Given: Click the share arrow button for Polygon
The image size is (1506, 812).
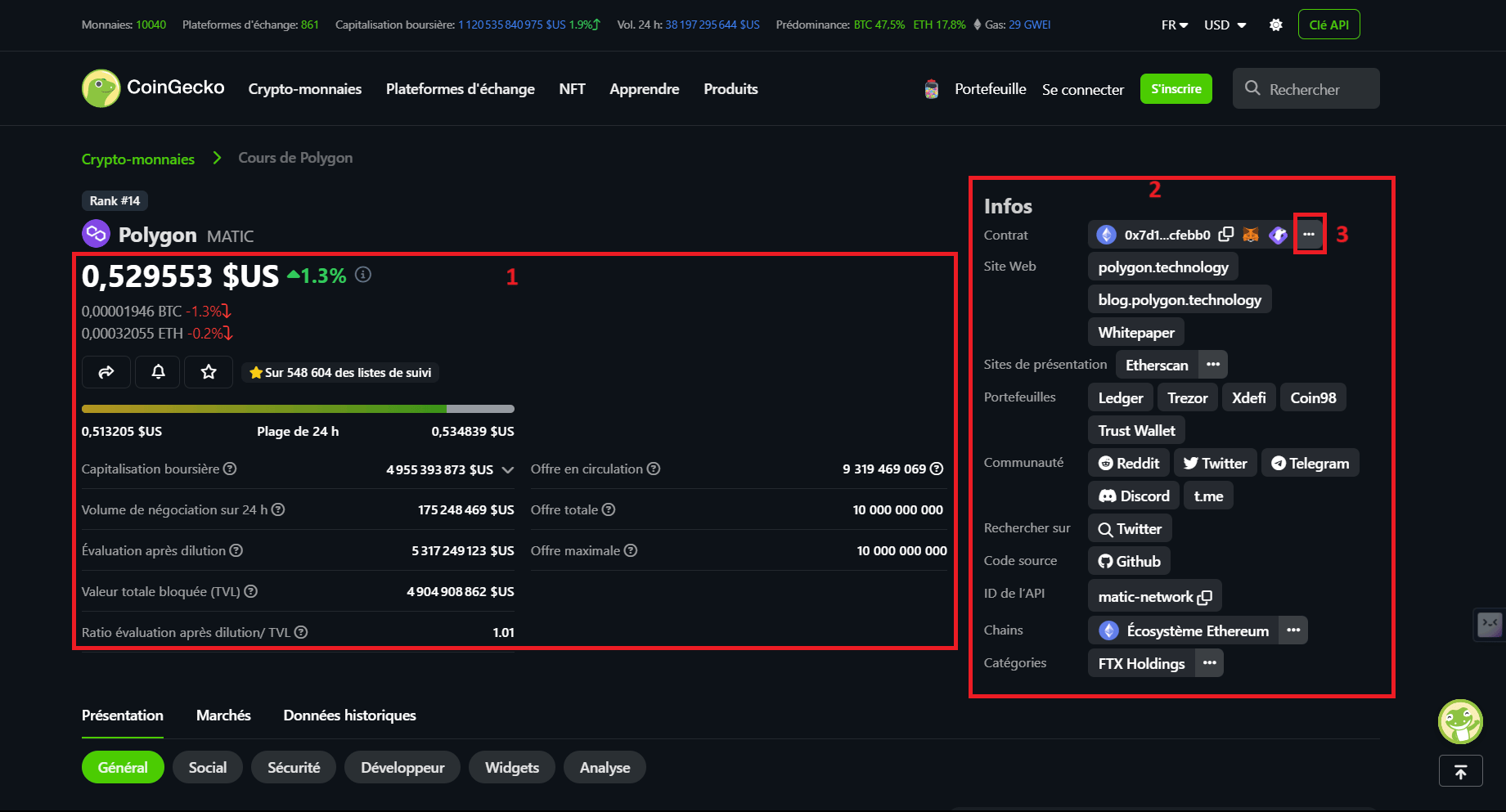Looking at the screenshot, I should pos(106,372).
